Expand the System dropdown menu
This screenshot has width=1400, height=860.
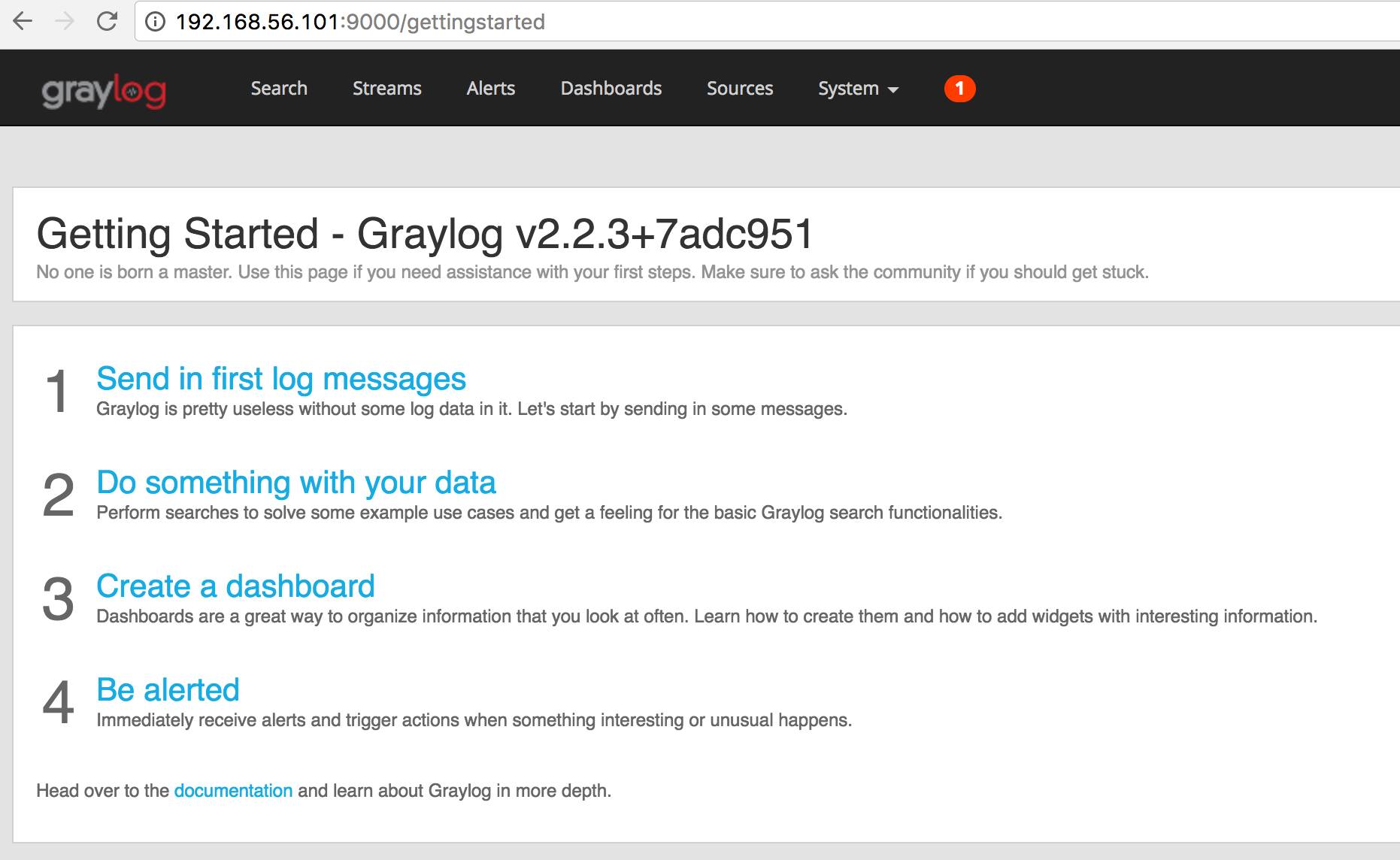[x=858, y=89]
